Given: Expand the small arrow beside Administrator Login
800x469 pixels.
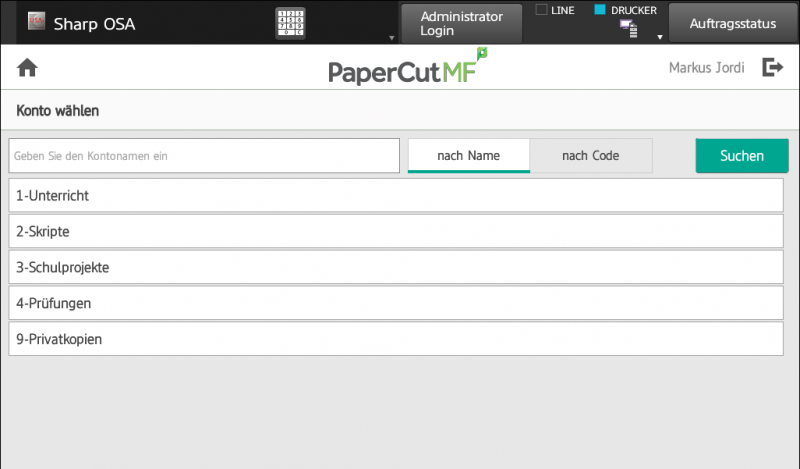Looking at the screenshot, I should [391, 38].
